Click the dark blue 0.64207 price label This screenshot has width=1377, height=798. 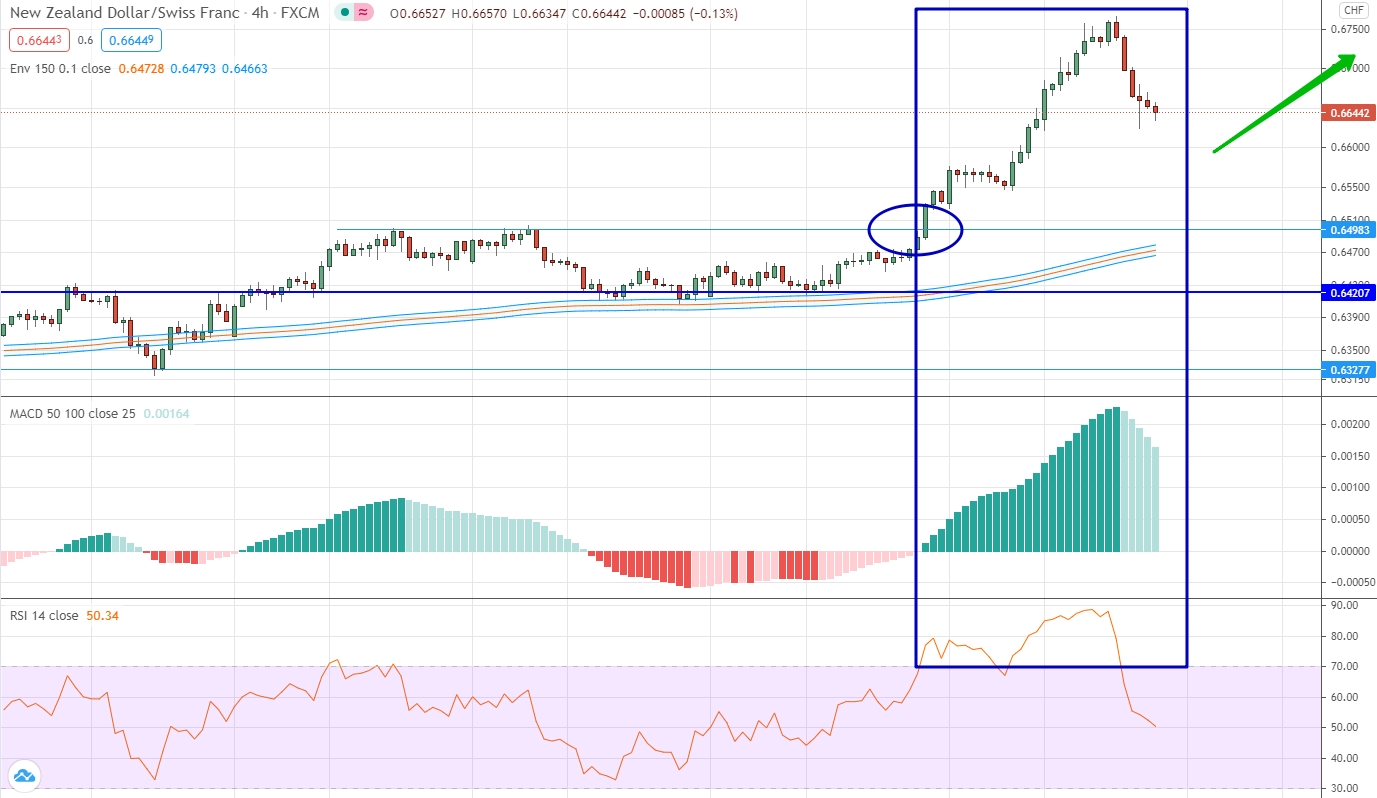(1347, 292)
